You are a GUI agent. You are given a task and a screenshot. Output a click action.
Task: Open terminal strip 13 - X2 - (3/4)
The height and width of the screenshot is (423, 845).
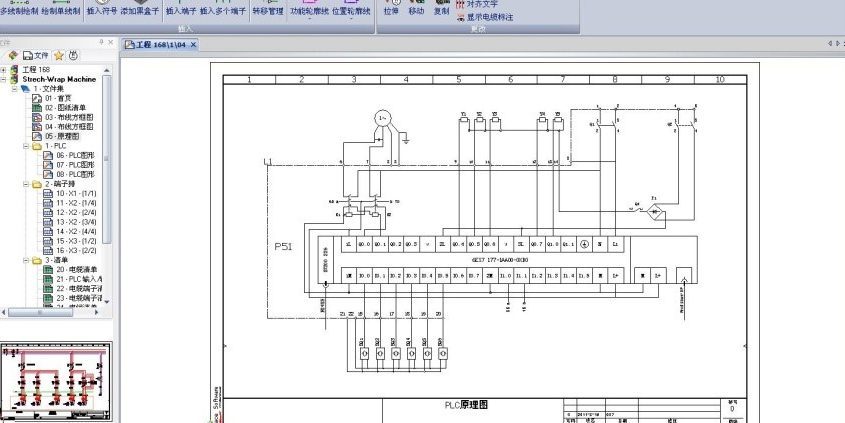point(76,222)
